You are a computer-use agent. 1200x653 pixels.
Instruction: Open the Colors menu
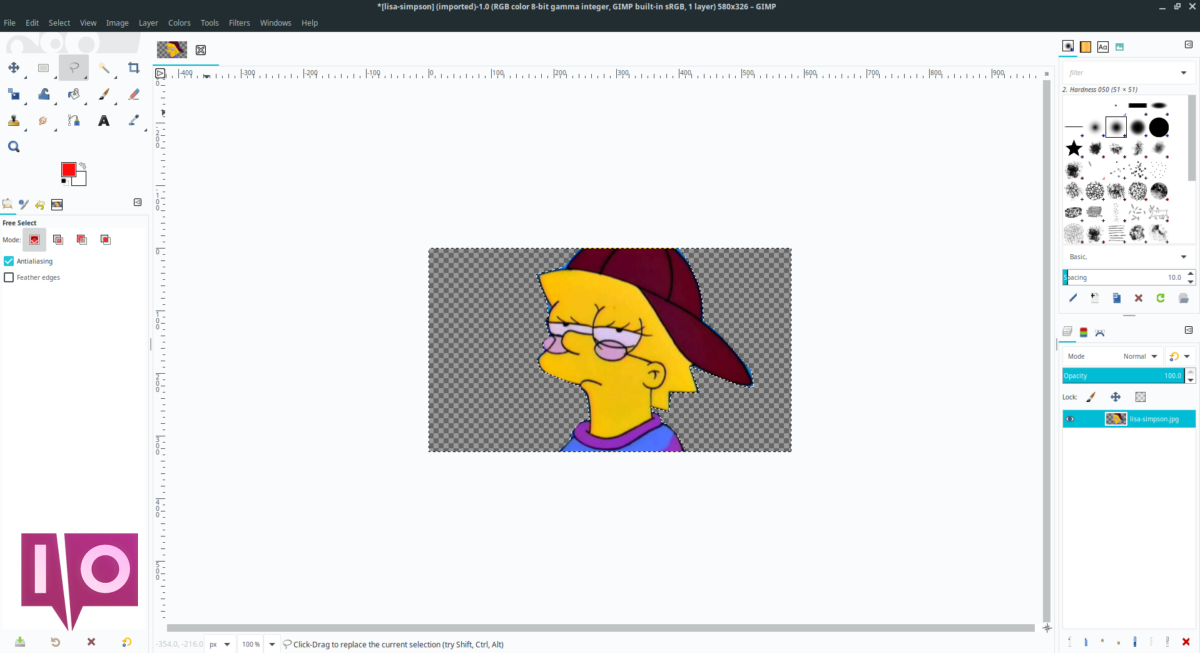(179, 22)
